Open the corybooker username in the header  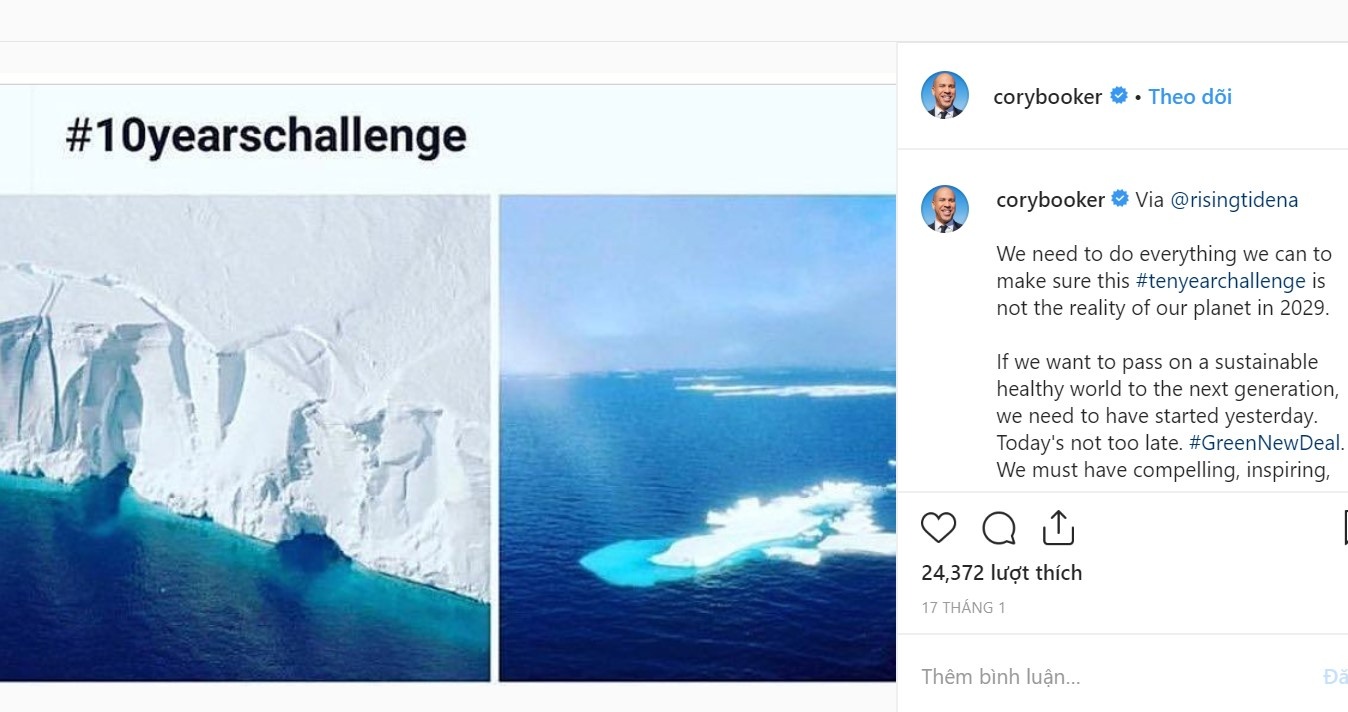1047,97
